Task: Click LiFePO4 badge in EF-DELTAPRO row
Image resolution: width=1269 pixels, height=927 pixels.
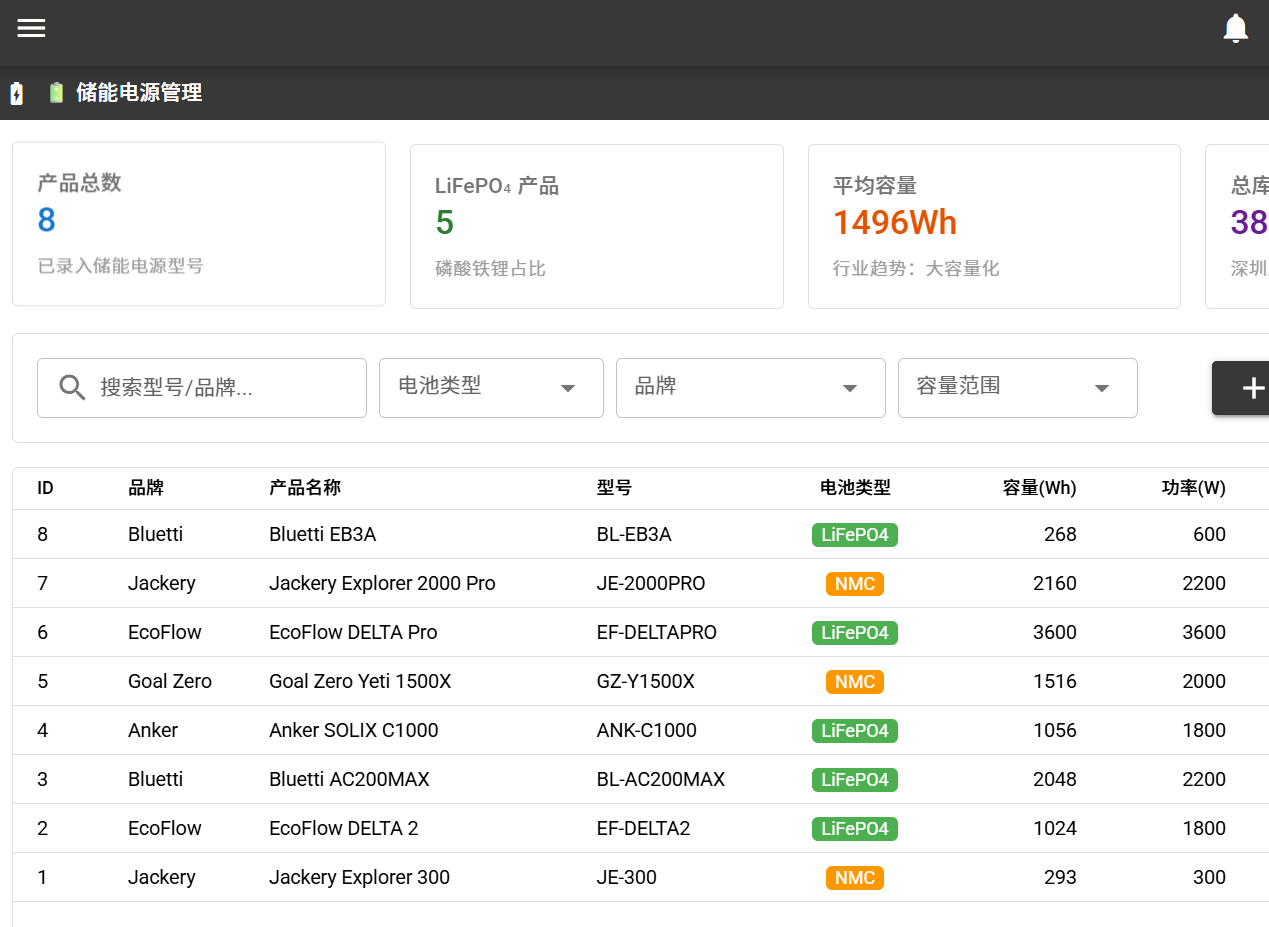Action: (855, 633)
